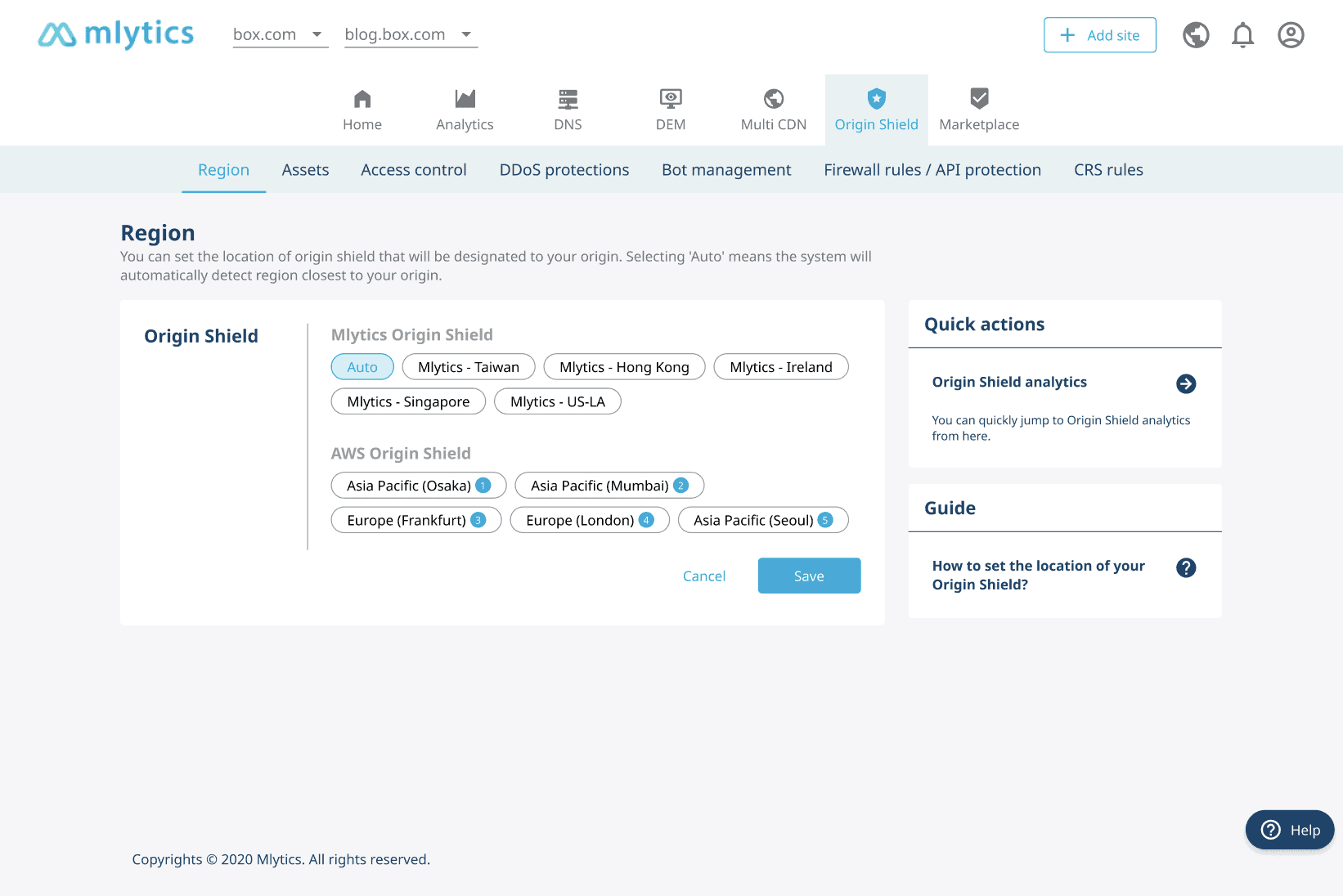Select Asia Pacific (Osaka) AWS region
The height and width of the screenshot is (896, 1343).
coord(419,485)
